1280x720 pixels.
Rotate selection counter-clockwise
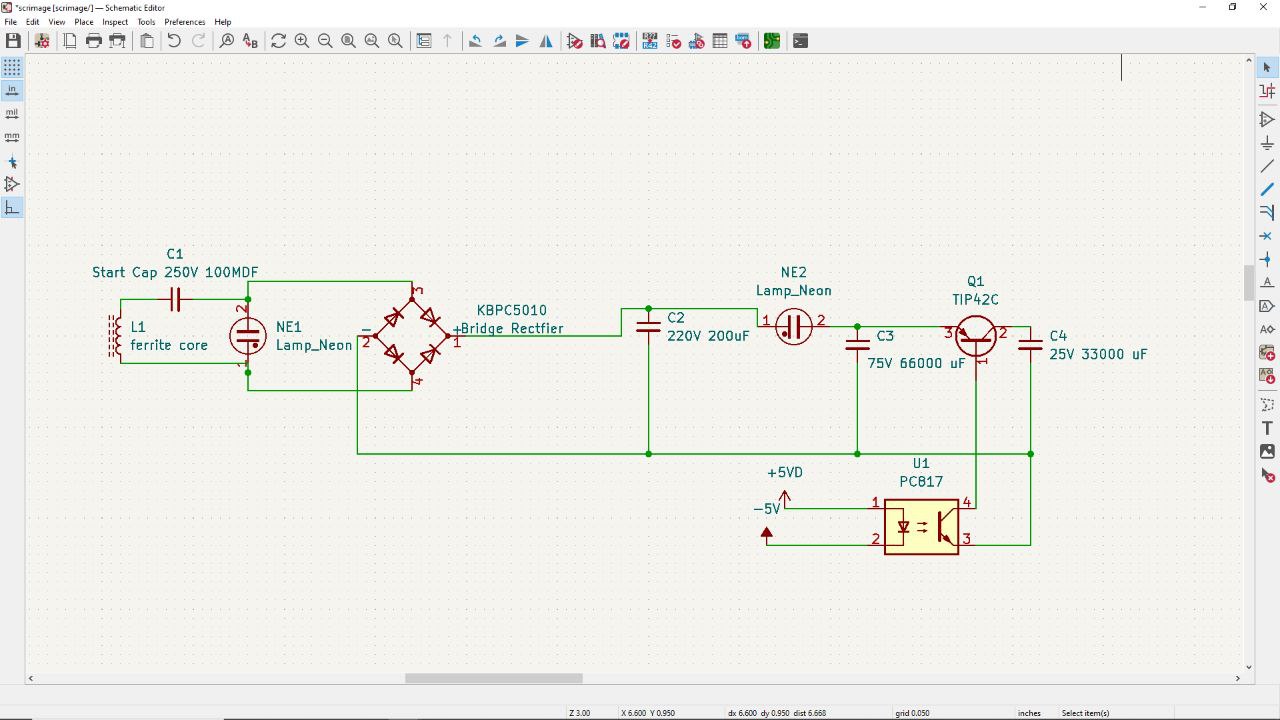point(475,41)
